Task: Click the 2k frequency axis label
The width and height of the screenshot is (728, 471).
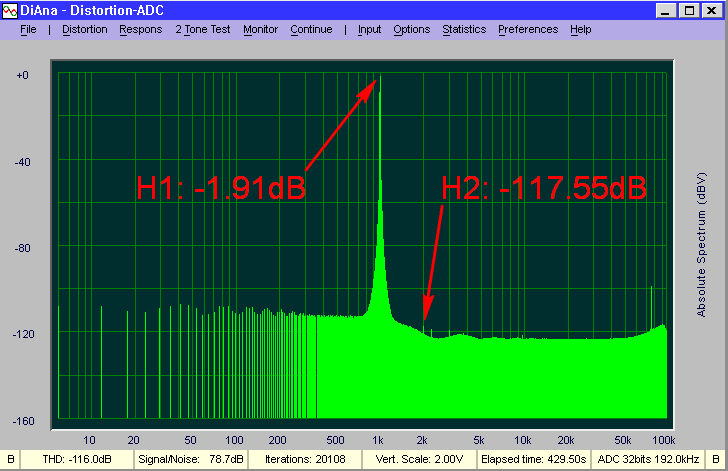Action: [x=422, y=440]
